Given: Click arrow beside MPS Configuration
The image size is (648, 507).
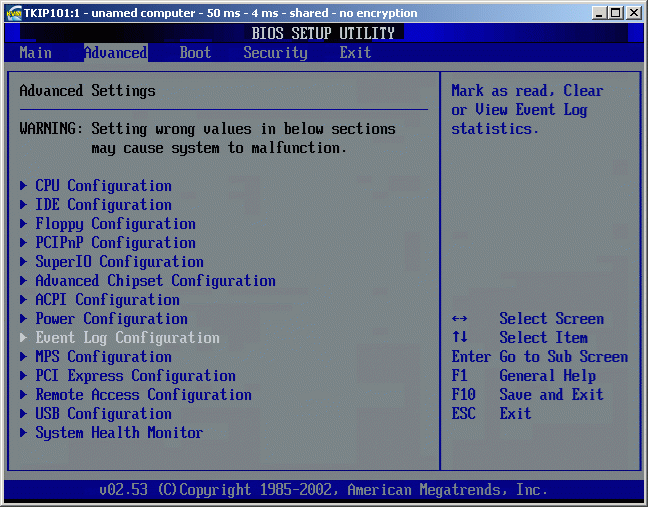Looking at the screenshot, I should pyautogui.click(x=24, y=357).
